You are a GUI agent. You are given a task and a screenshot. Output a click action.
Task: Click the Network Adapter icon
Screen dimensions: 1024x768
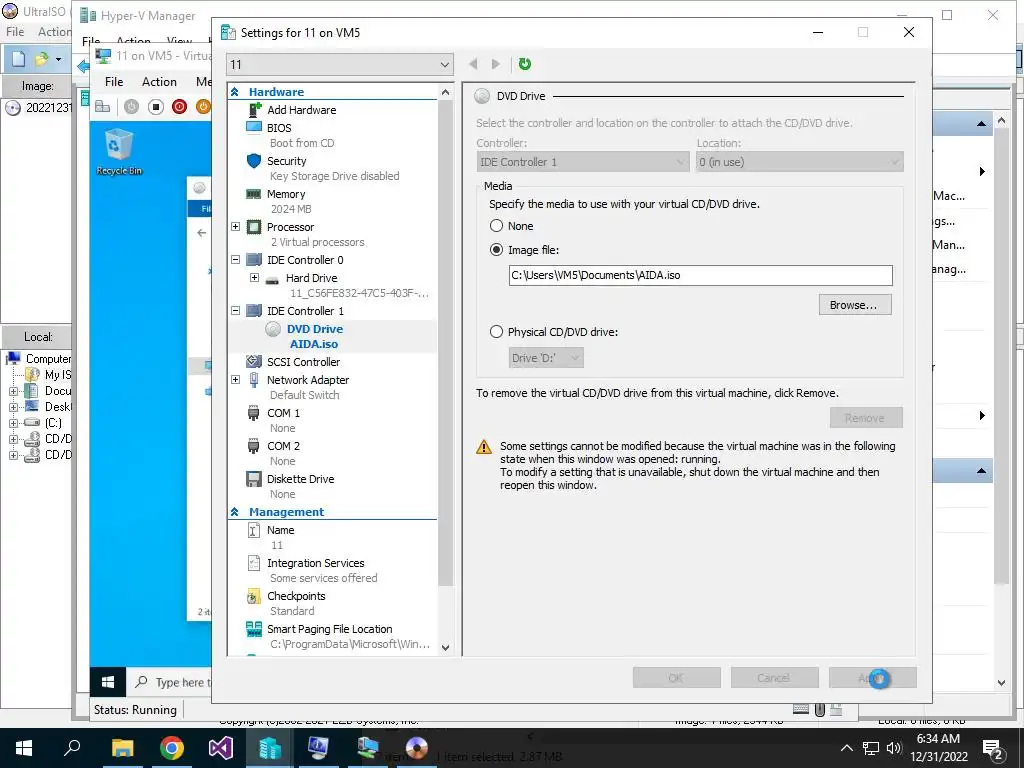click(x=254, y=380)
